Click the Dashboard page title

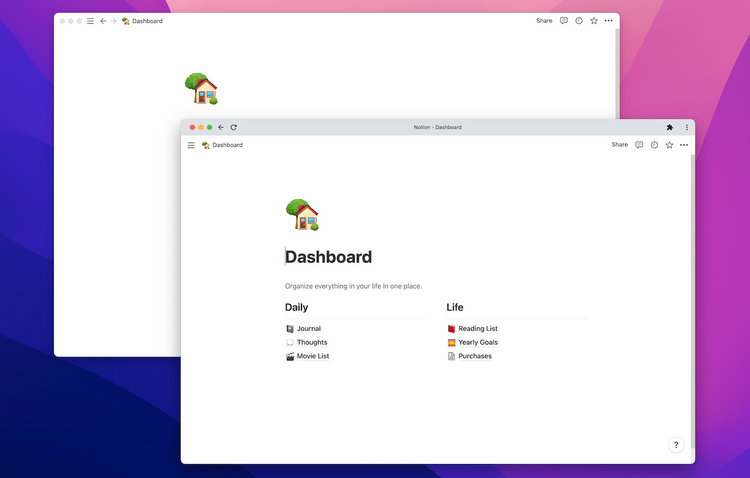(x=328, y=257)
